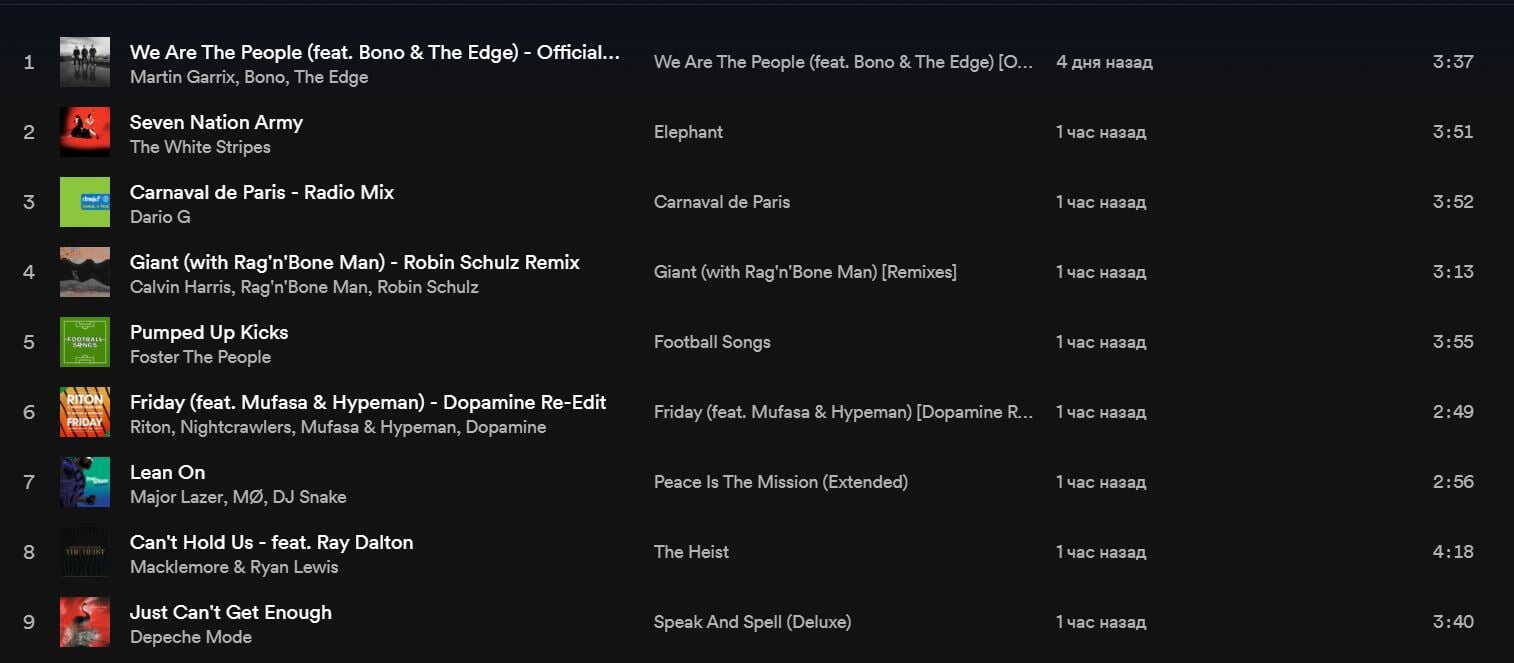This screenshot has width=1514, height=663.
Task: Open Speak And Spell (Deluxe) album
Action: pyautogui.click(x=752, y=622)
